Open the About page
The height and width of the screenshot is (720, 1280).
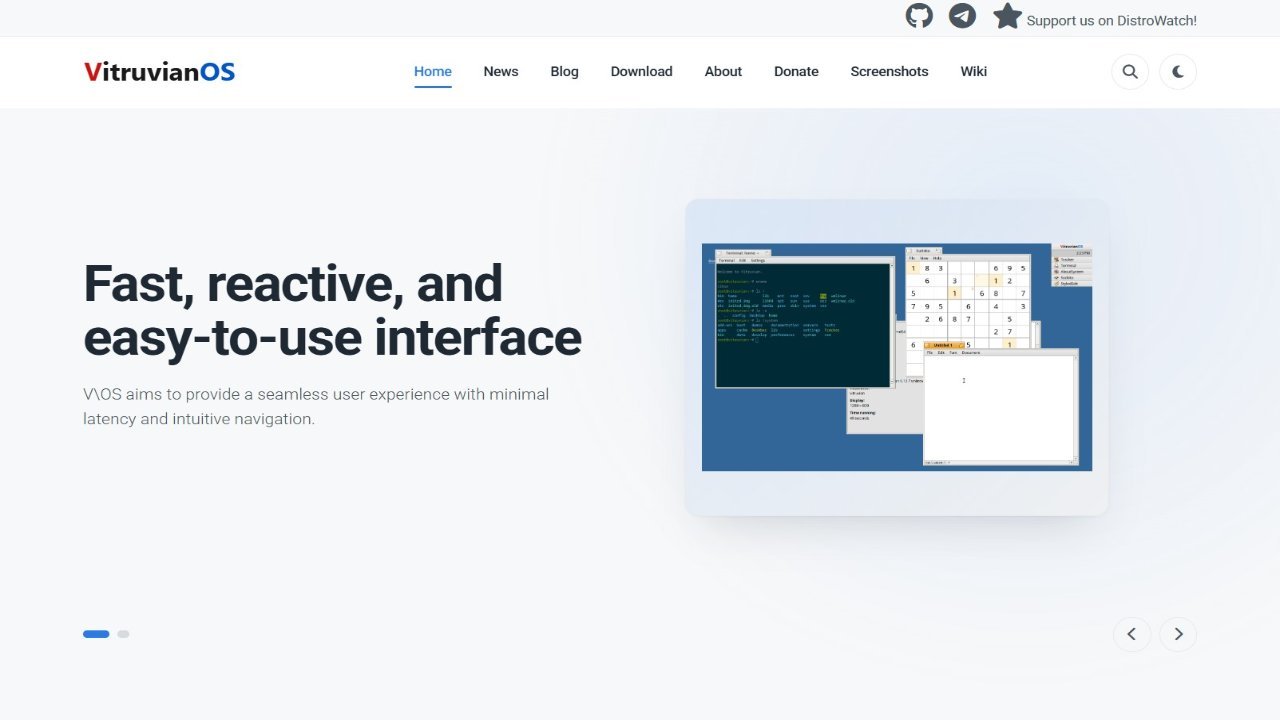click(723, 72)
